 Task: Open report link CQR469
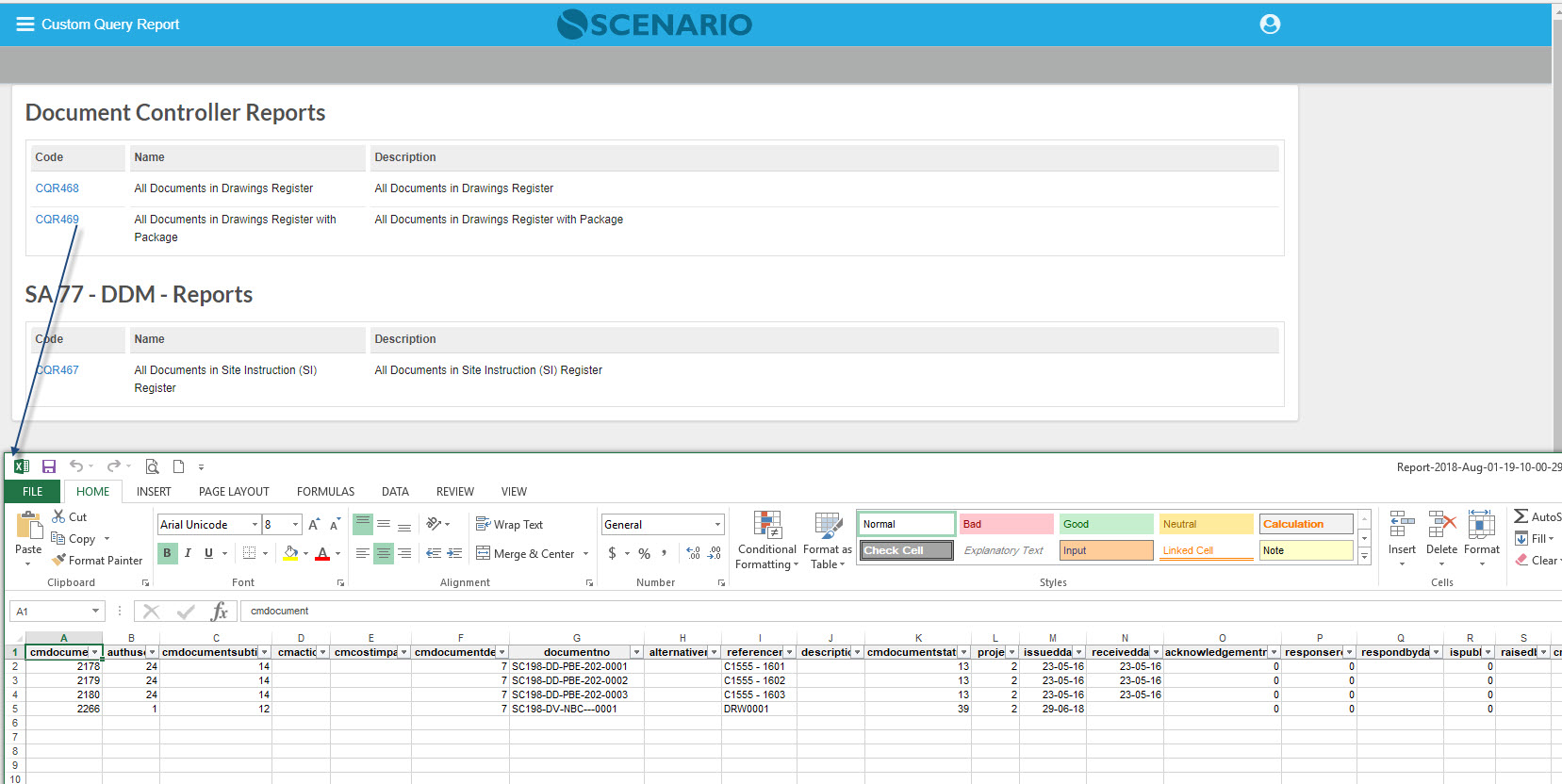(58, 220)
